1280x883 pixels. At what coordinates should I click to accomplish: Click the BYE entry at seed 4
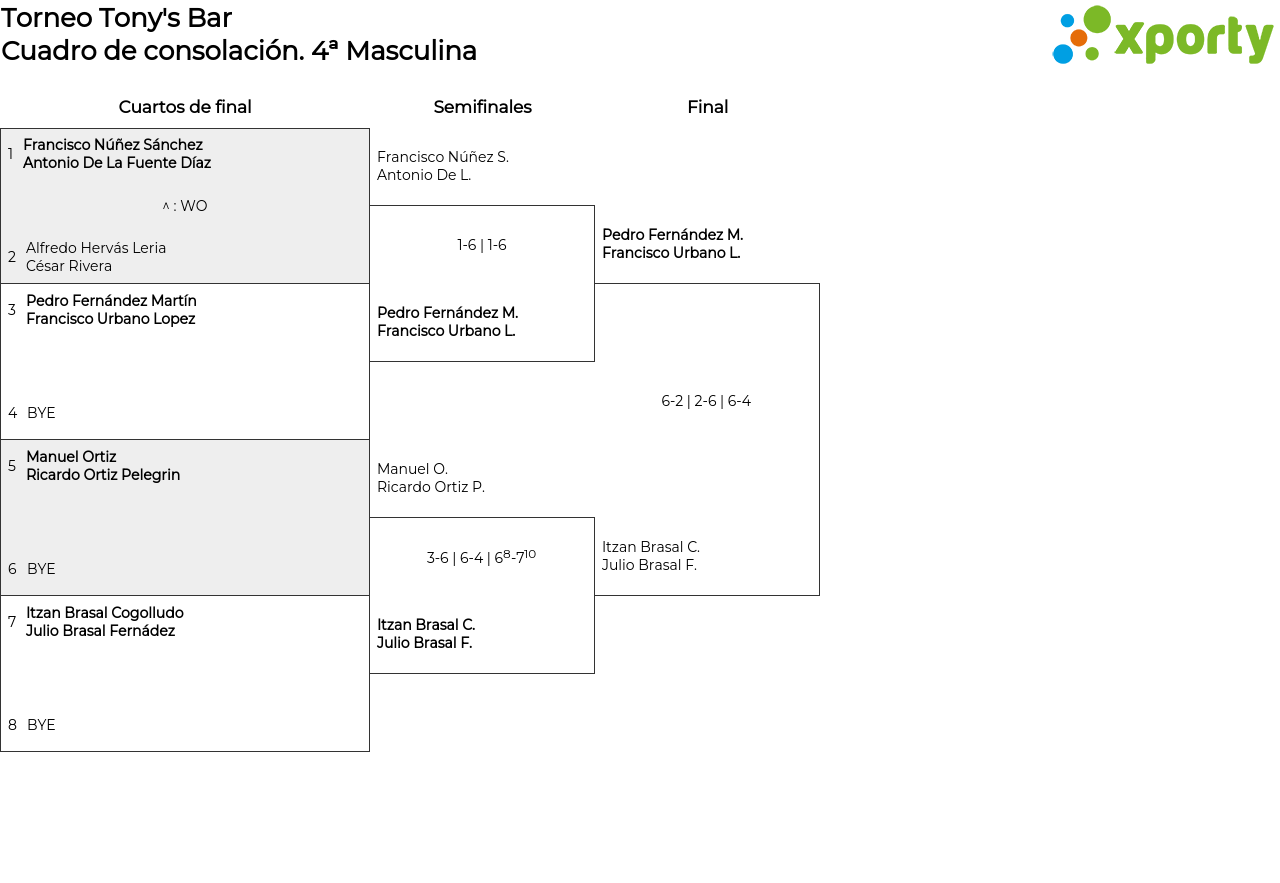pos(41,413)
